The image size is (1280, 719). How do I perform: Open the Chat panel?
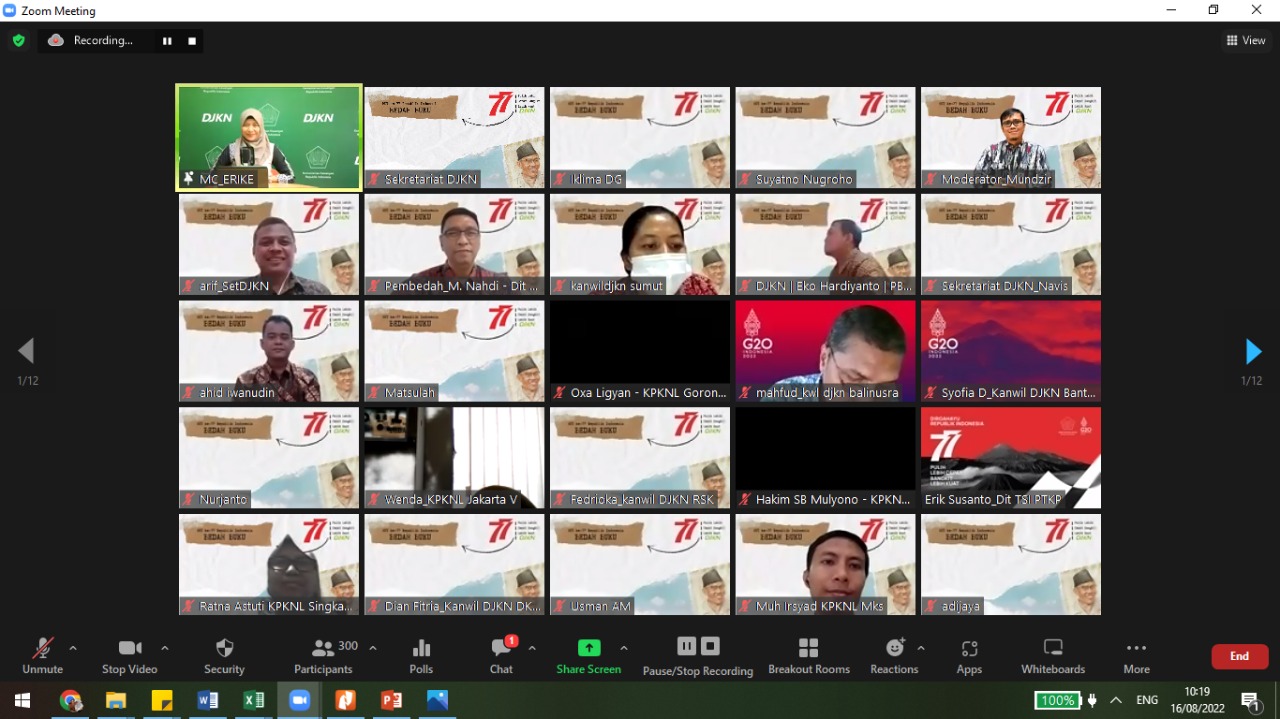(501, 656)
